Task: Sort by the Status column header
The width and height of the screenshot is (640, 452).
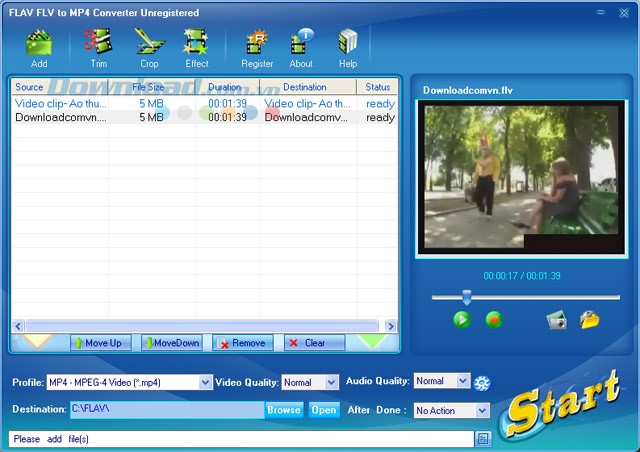Action: 378,87
